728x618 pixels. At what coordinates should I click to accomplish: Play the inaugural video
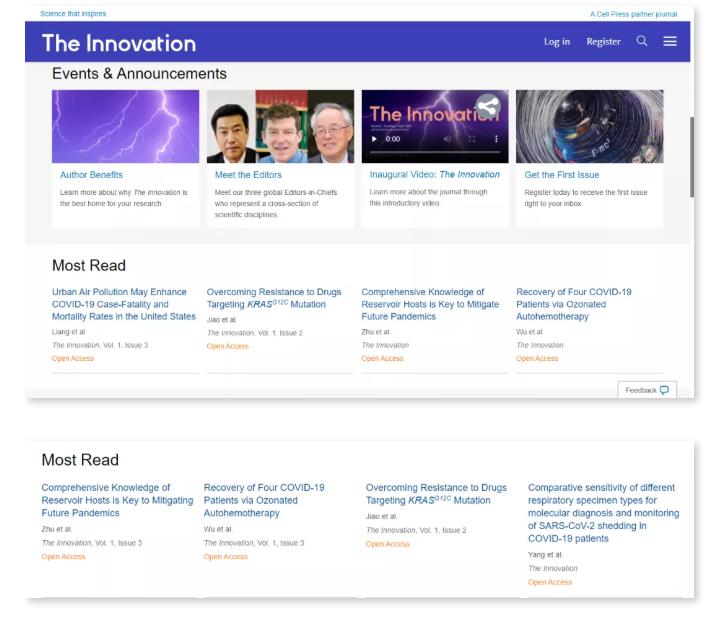tap(374, 139)
